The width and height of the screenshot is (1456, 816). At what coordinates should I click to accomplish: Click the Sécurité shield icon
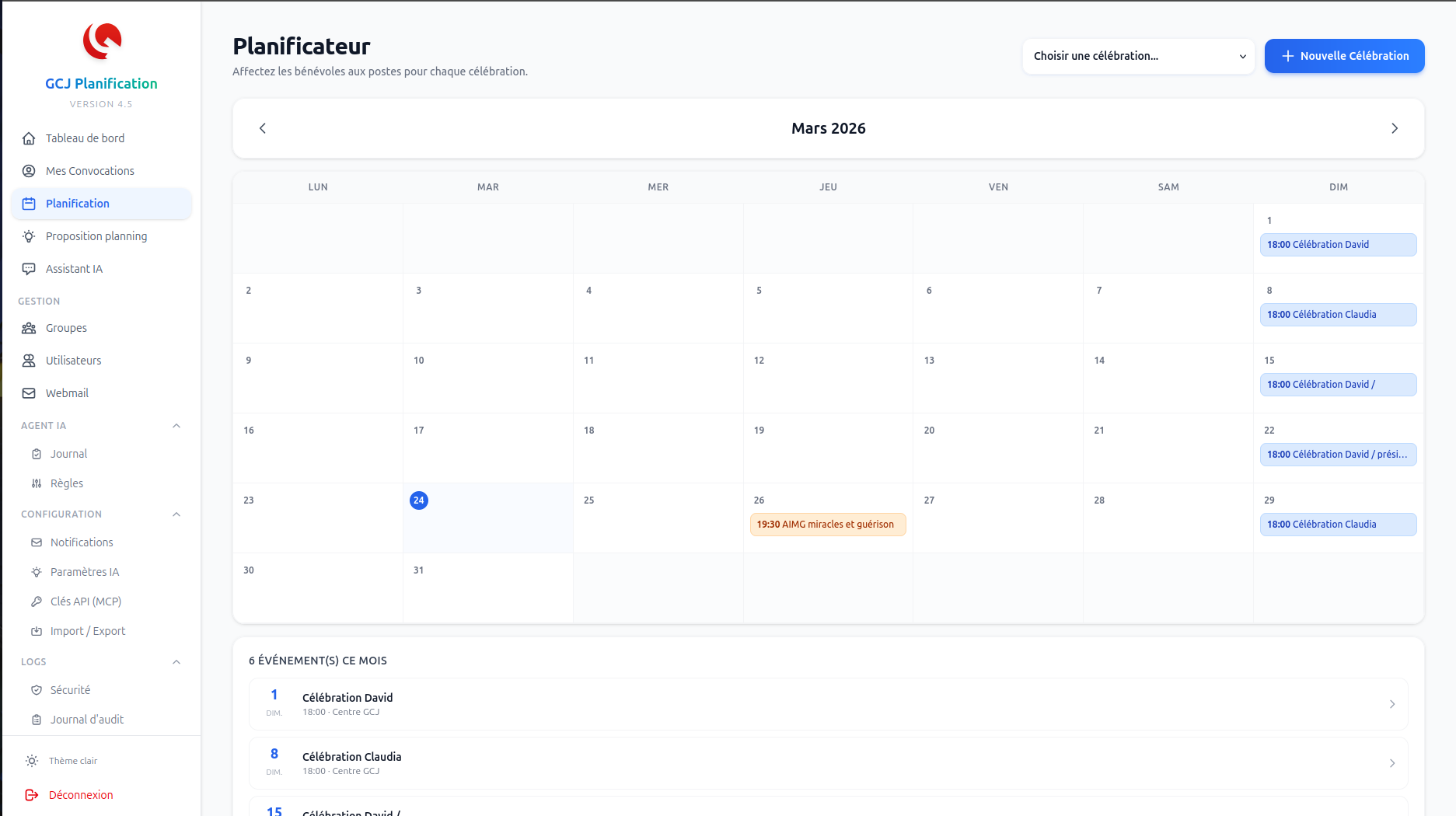[37, 690]
